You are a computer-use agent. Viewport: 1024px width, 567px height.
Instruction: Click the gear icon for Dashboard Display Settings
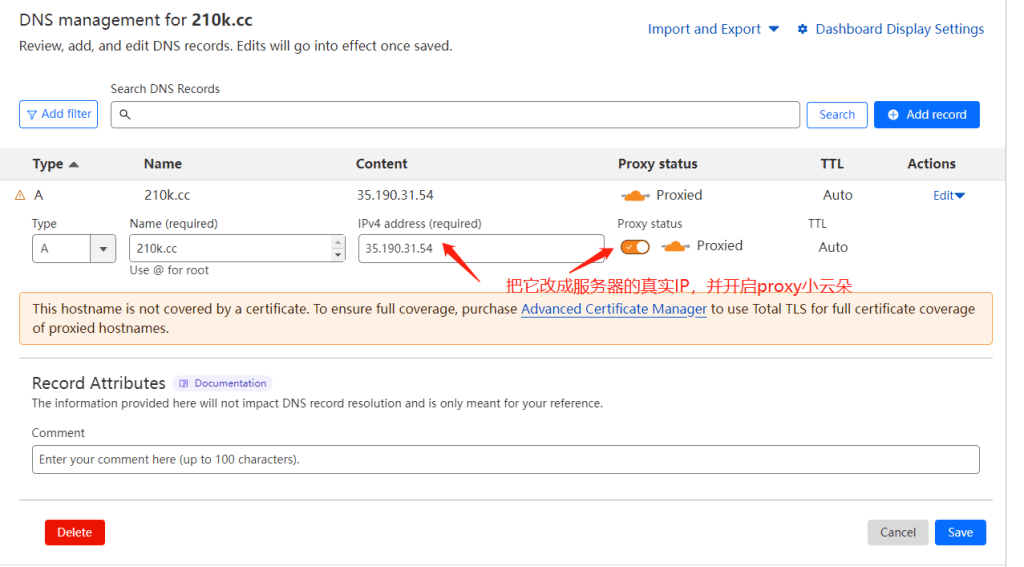(x=802, y=30)
